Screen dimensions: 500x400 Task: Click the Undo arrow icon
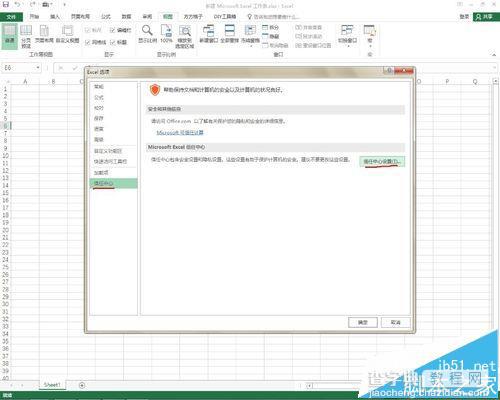[x=18, y=5]
